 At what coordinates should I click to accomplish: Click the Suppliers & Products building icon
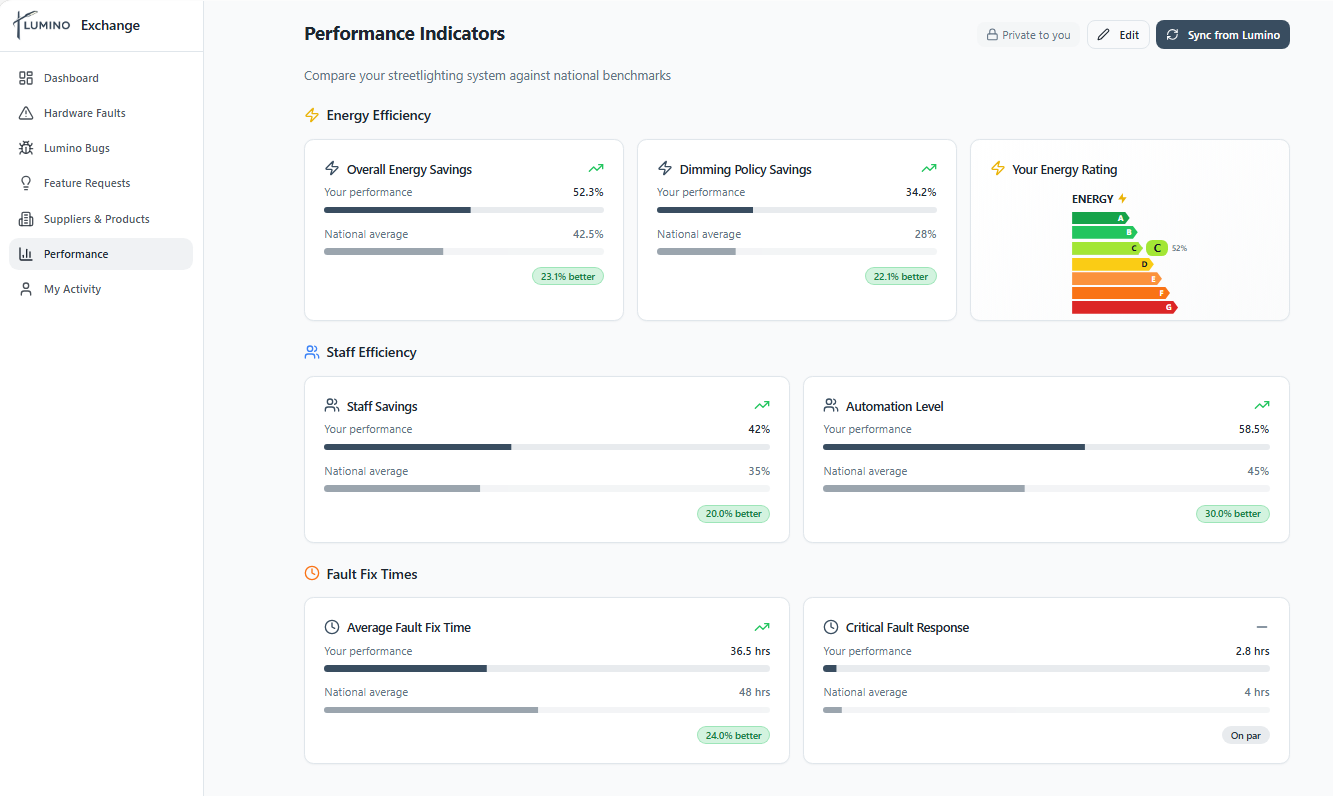(x=26, y=219)
